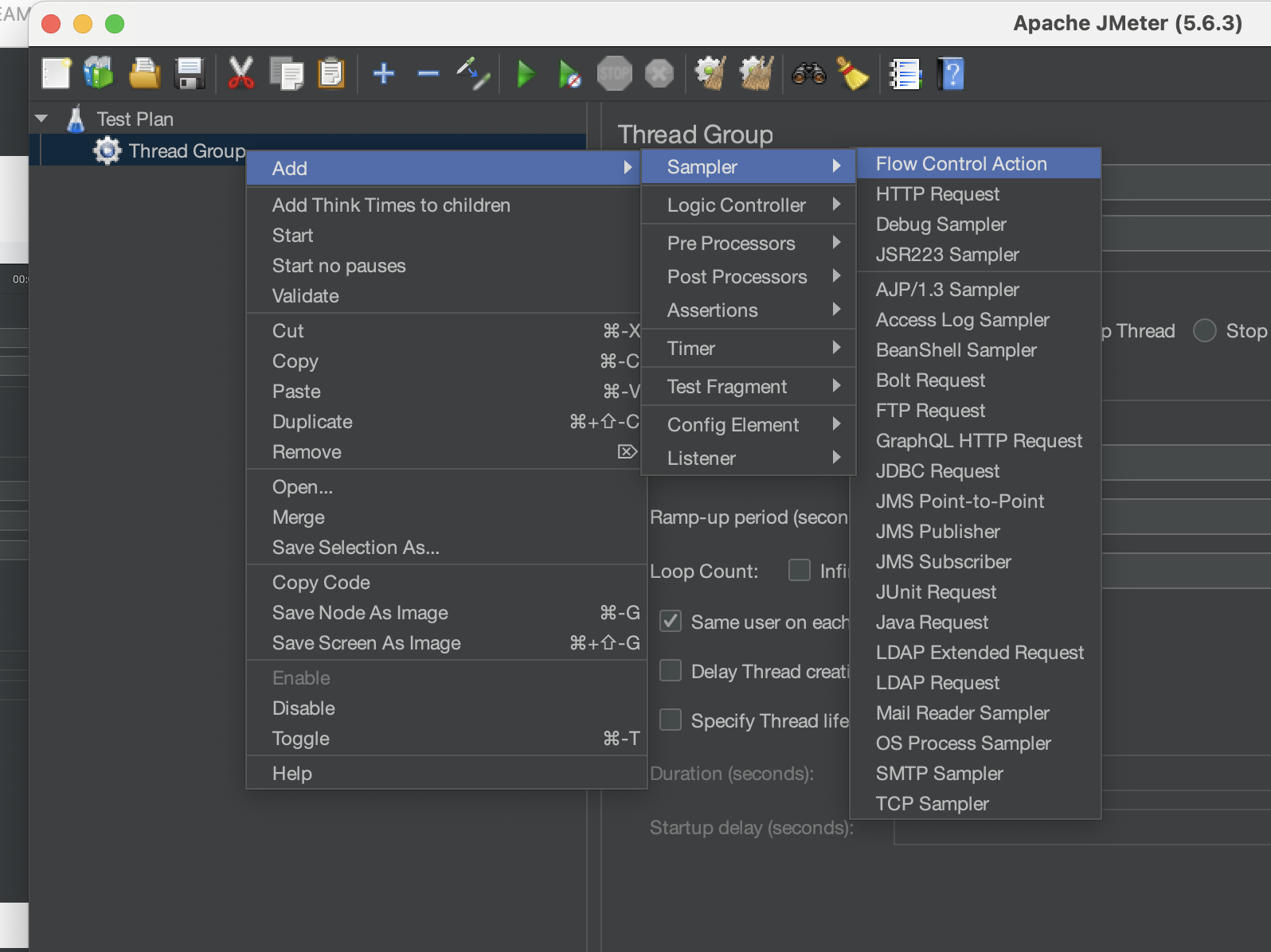
Task: Click the Start no pauses icon
Action: (569, 74)
